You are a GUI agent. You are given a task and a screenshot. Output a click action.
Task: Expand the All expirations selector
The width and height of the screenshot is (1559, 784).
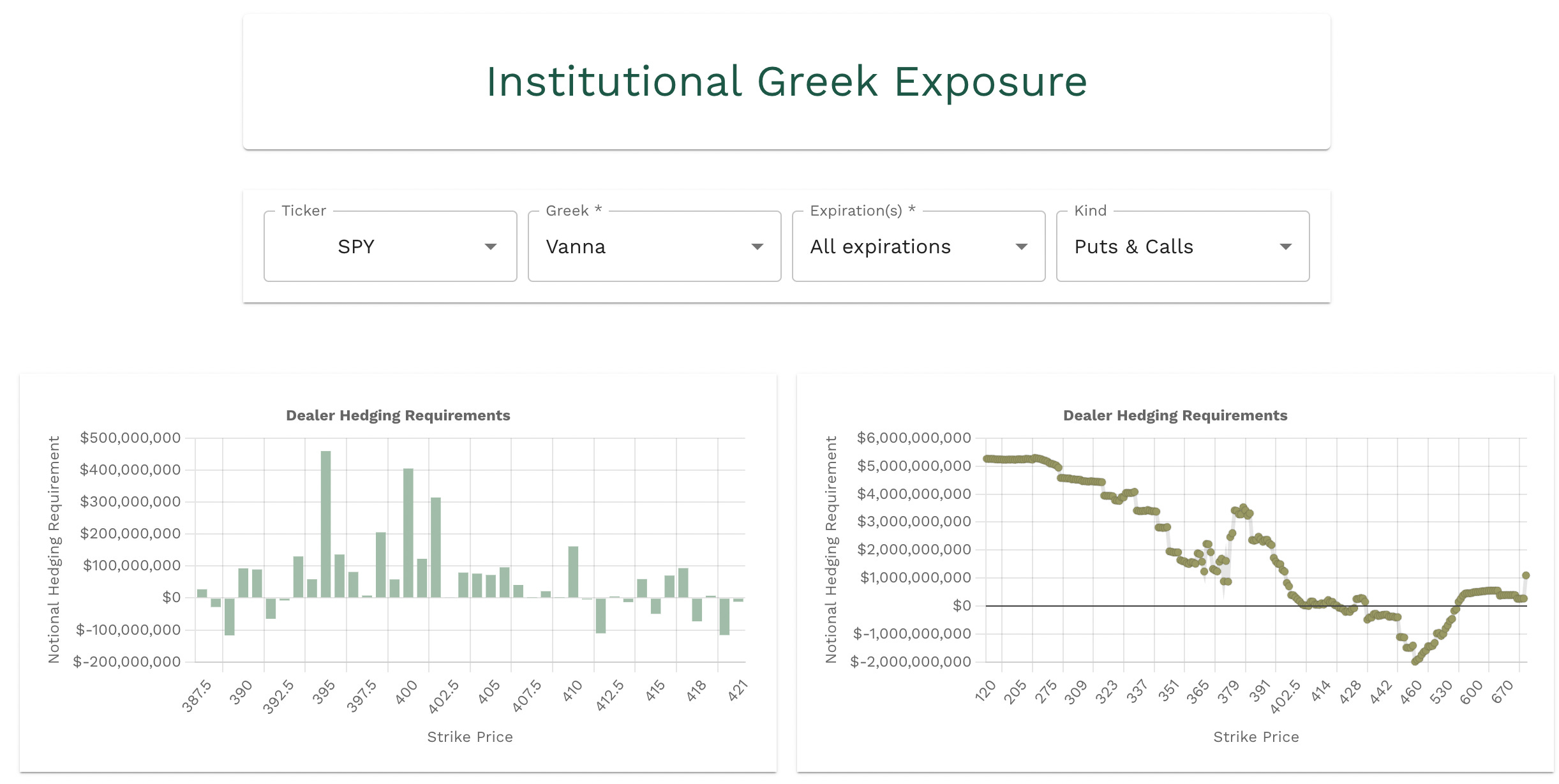tap(881, 247)
